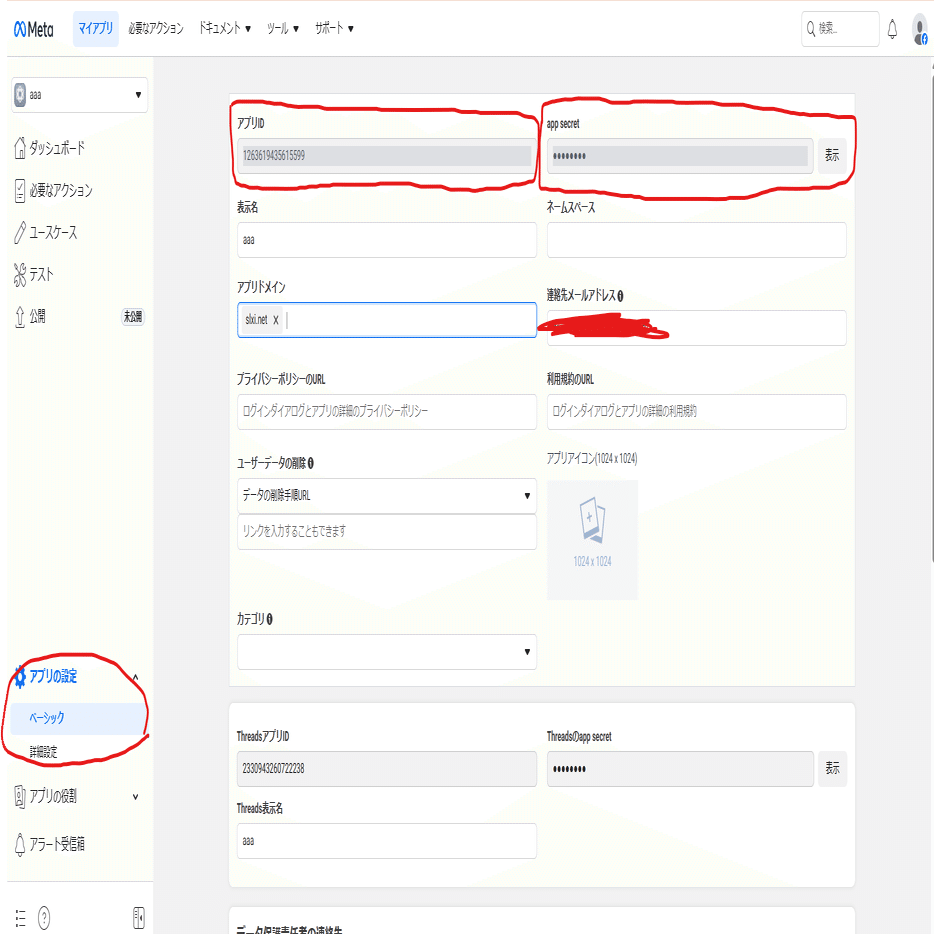The image size is (934, 934).
Task: Show Threads app secret with 表示
Action: [x=832, y=769]
